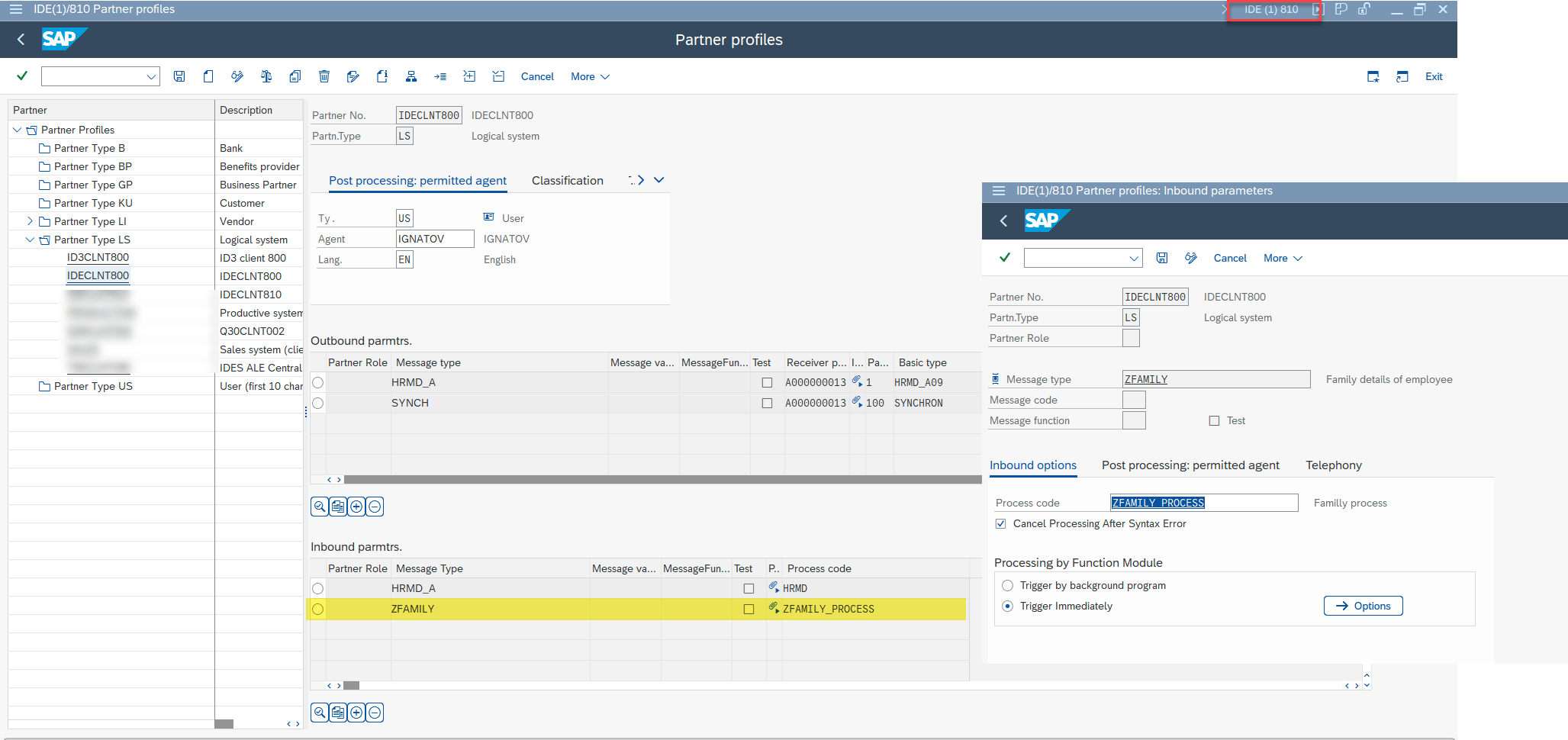Click the Save icon in main toolbar
Image resolution: width=1568 pixels, height=740 pixels.
coord(179,76)
